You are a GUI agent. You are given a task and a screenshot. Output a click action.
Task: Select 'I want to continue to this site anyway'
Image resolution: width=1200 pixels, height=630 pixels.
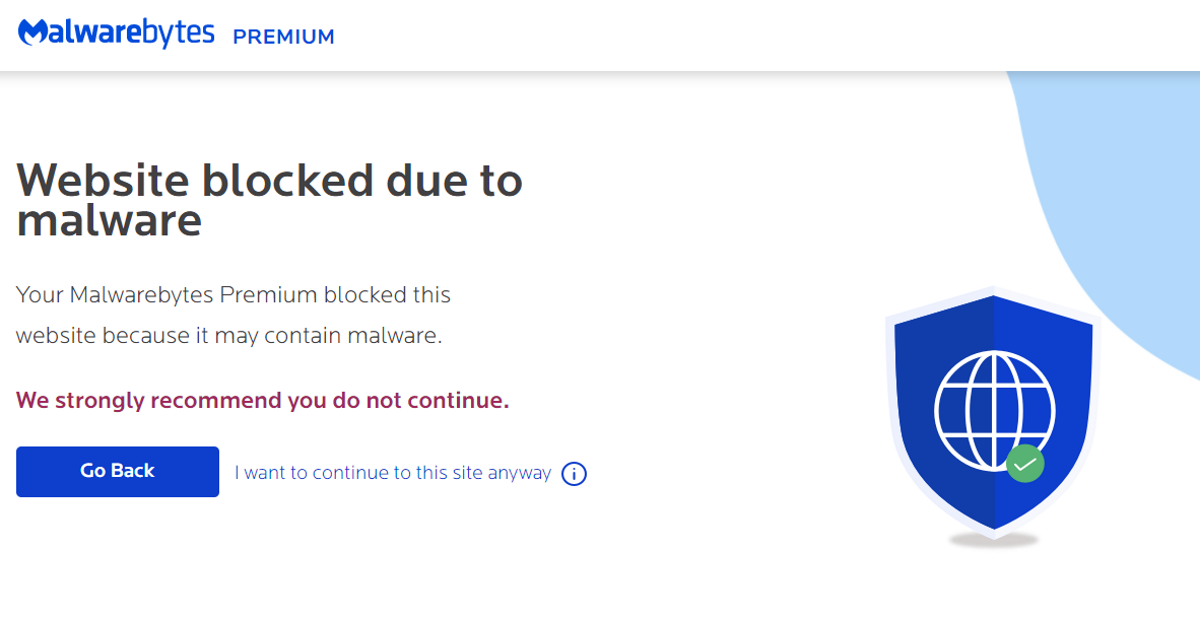click(x=392, y=472)
